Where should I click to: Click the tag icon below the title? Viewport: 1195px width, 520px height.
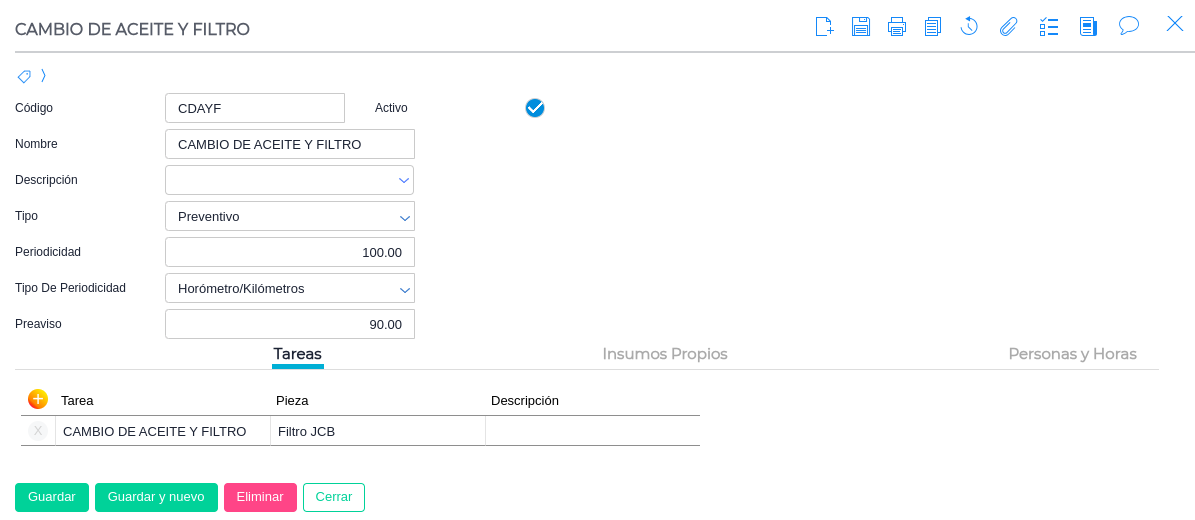tap(24, 76)
